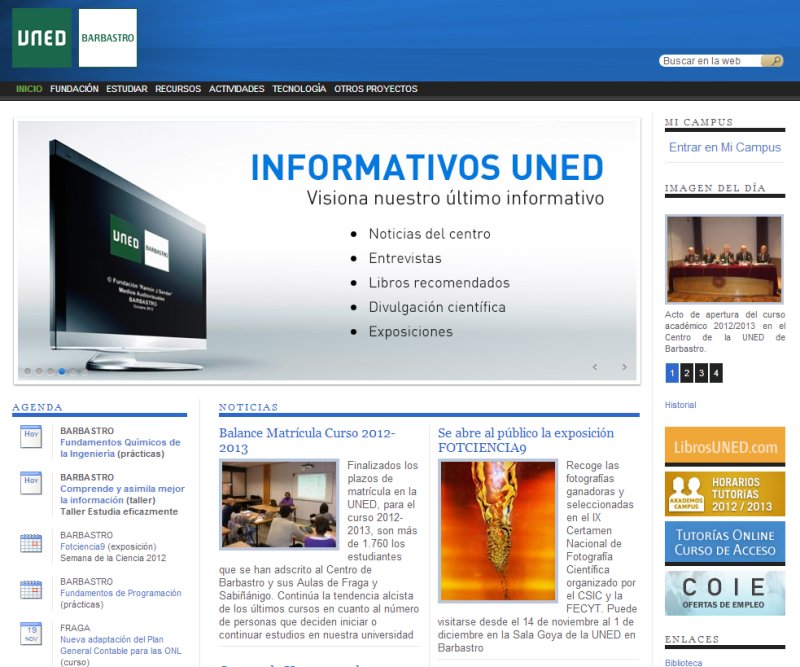This screenshot has height=667, width=800.
Task: Select the first carousel dot indicator
Action: point(28,371)
